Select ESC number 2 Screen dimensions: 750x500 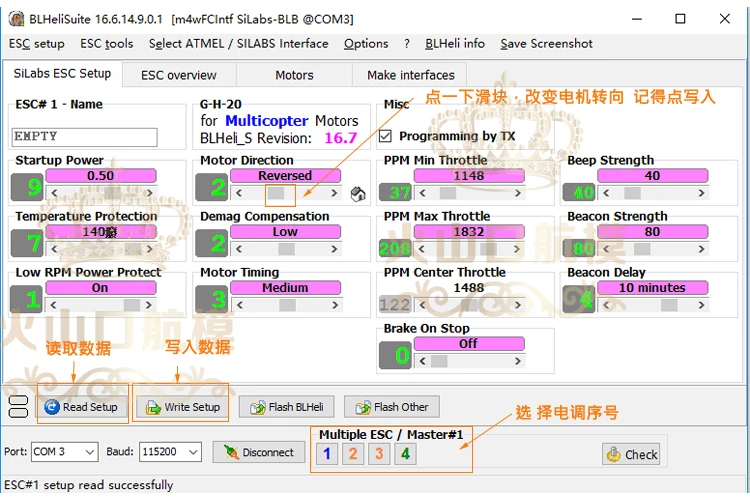coord(353,453)
